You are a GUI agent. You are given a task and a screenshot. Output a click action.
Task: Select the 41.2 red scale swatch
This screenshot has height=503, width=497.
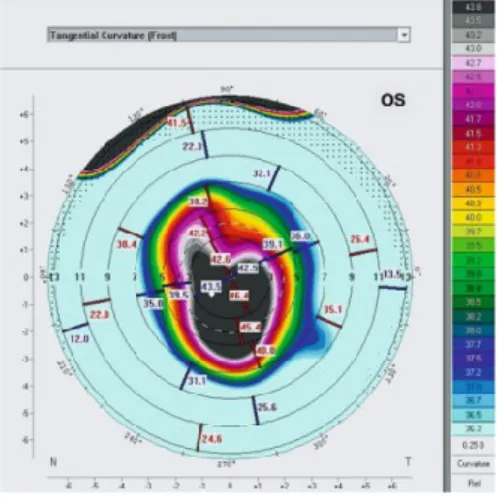(473, 147)
